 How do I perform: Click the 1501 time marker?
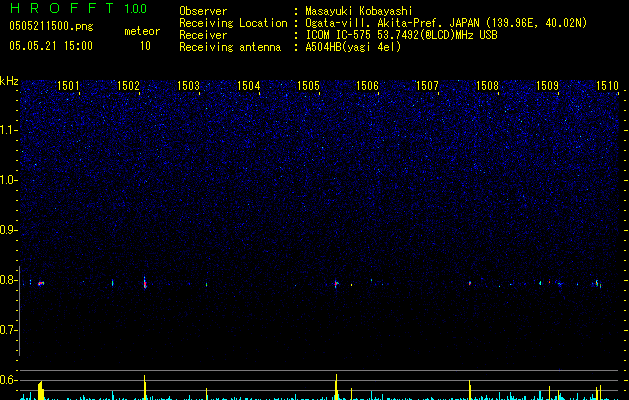tap(68, 85)
